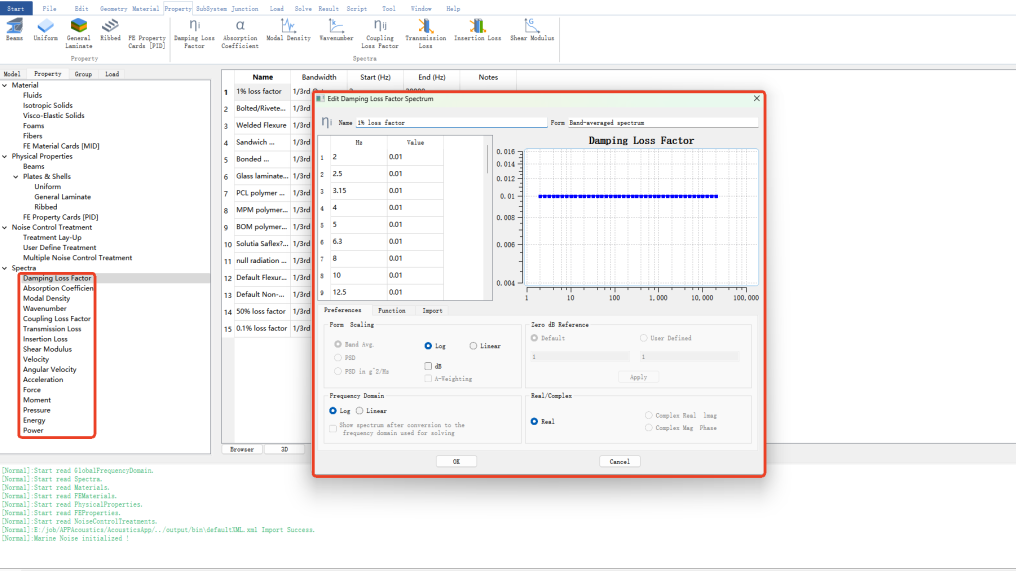Screen dimensions: 1016x571
Task: Select Power in the Spectra tree
Action: (33, 430)
